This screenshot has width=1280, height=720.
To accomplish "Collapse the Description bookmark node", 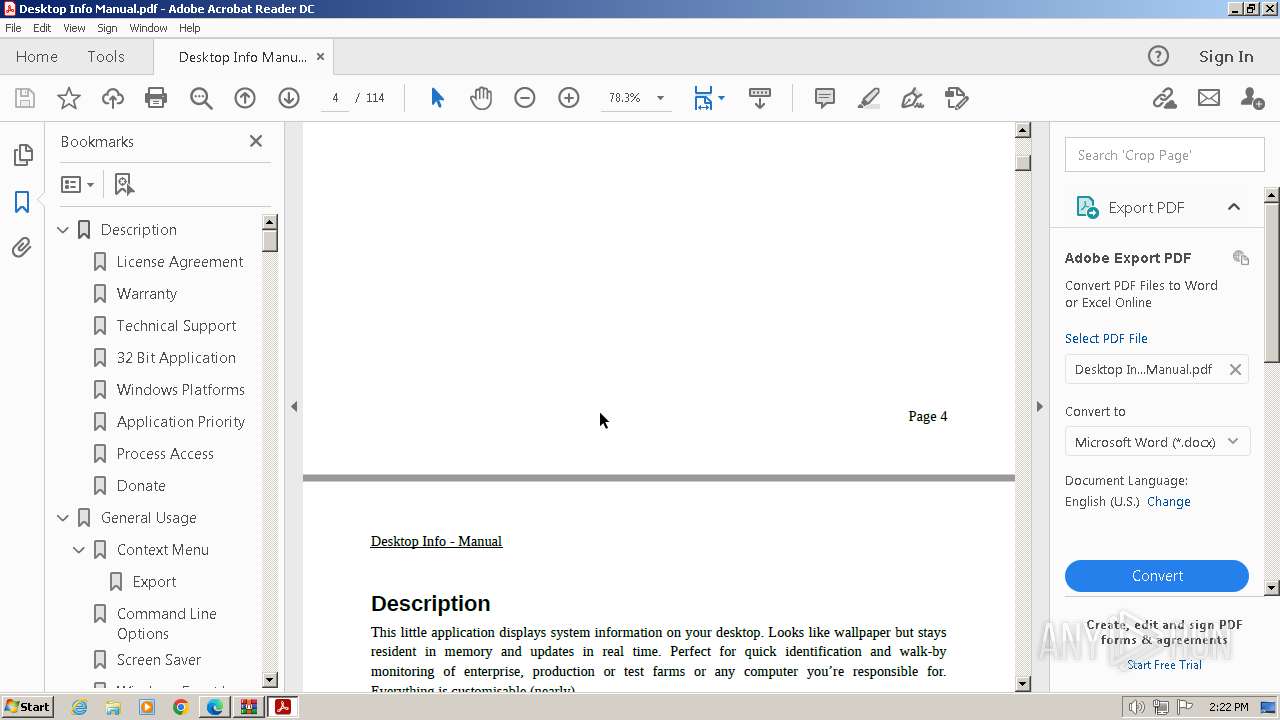I will click(x=63, y=230).
